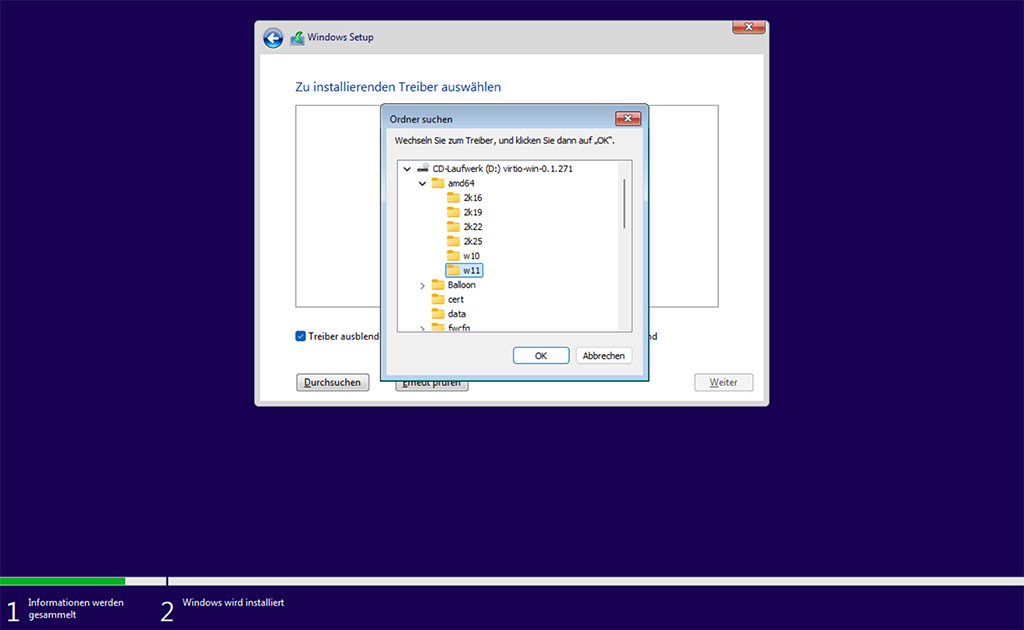Cancel with the Abbrechen button

pyautogui.click(x=603, y=356)
